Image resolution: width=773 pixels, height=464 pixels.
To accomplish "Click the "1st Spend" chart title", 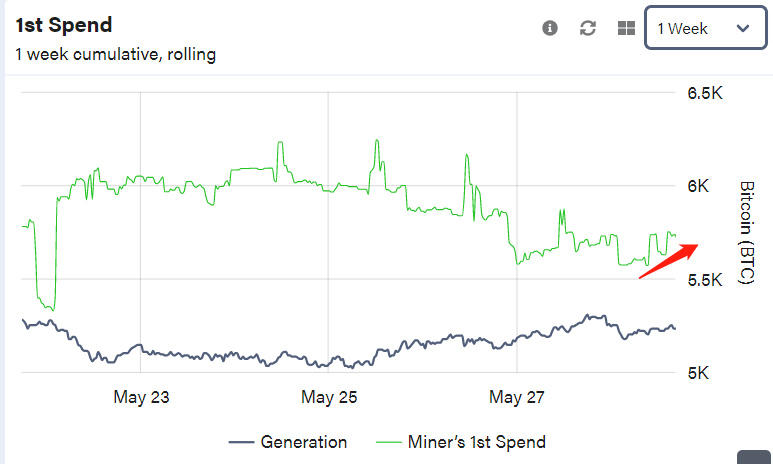I will tap(64, 25).
